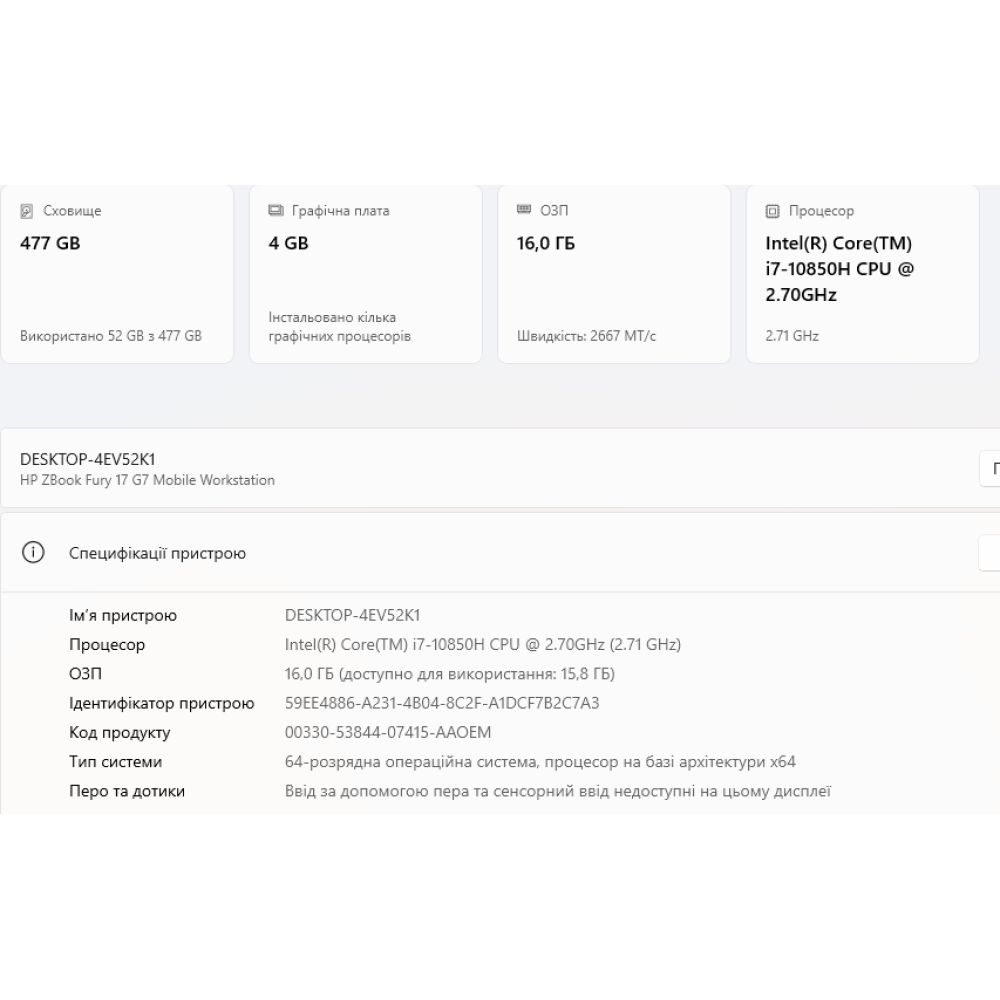Click the Використано 52 GB з 477 GB link

[x=108, y=336]
